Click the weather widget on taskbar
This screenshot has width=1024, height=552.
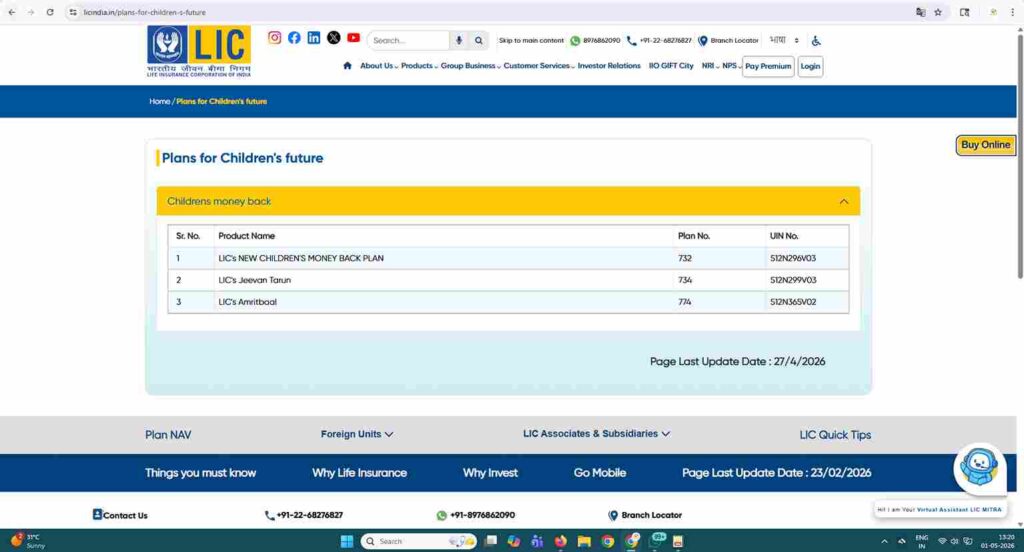point(27,541)
